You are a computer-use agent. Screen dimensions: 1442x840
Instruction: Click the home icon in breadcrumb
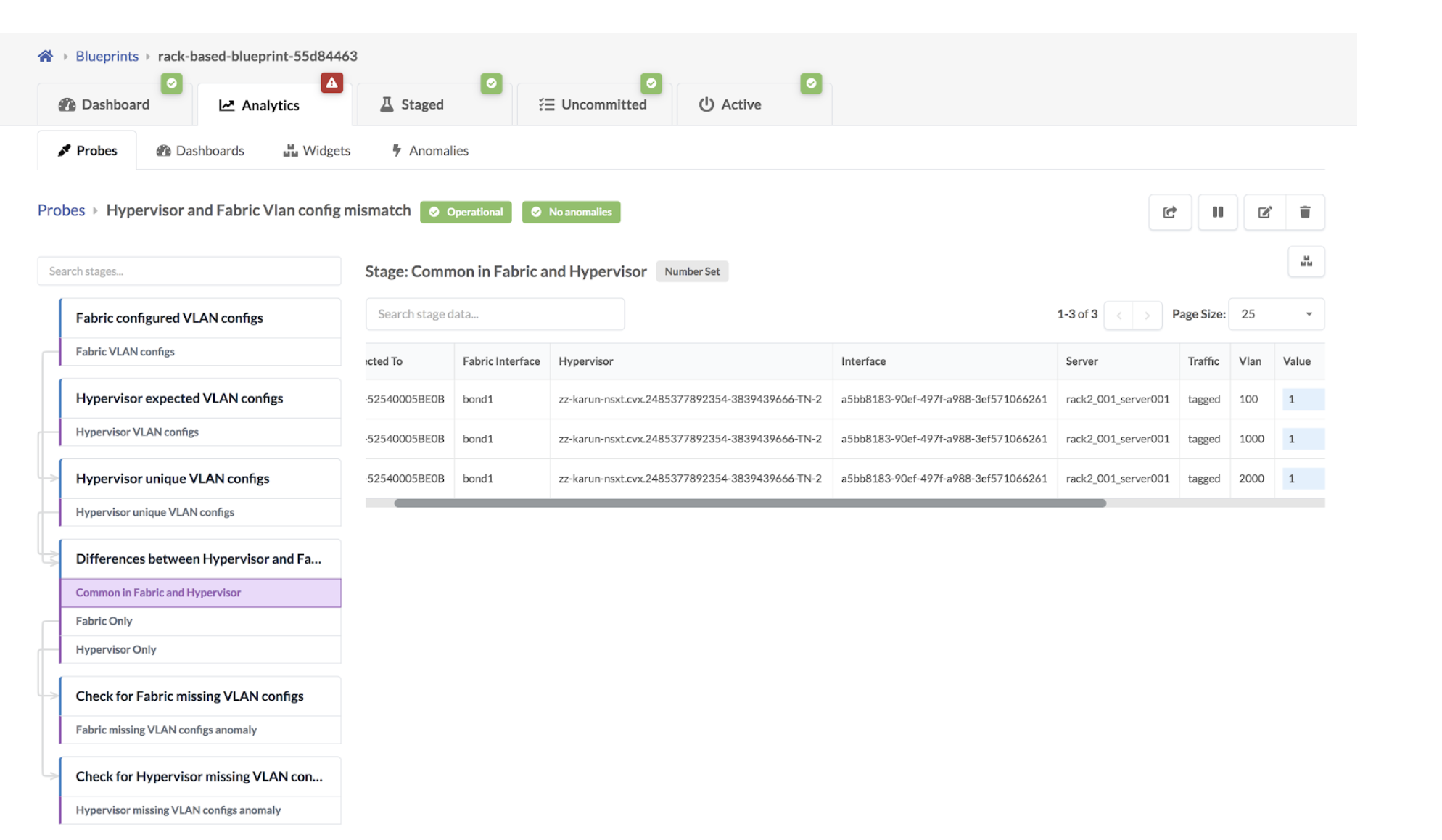(x=45, y=56)
